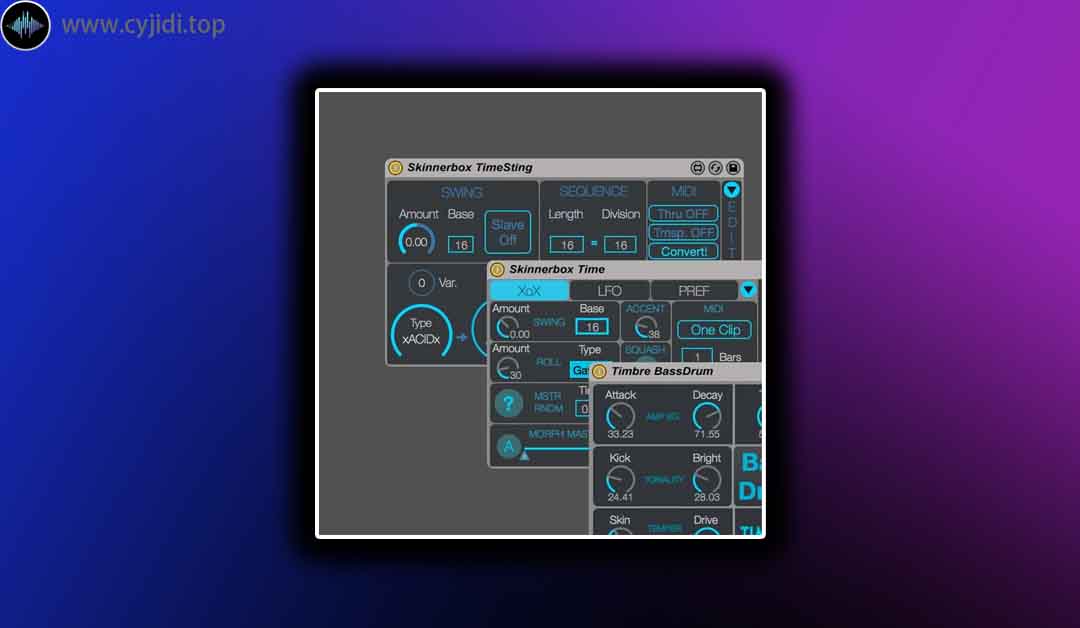Click the TimeSting Swing Base 16 box
This screenshot has width=1080, height=628.
(x=461, y=244)
